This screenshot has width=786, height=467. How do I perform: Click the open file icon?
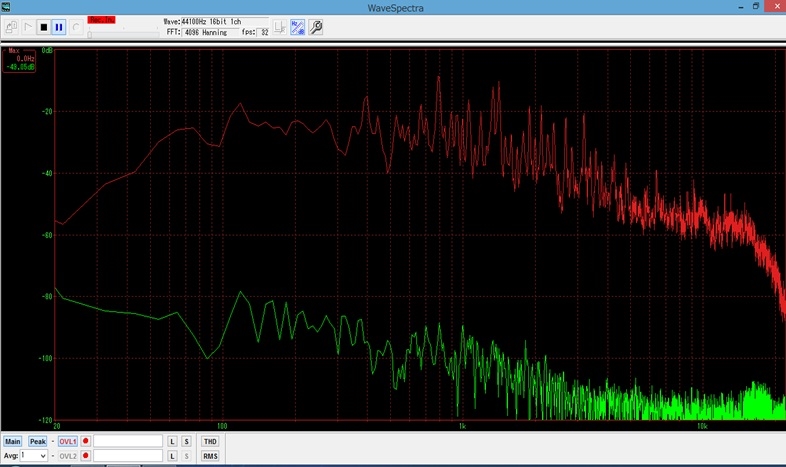11,27
